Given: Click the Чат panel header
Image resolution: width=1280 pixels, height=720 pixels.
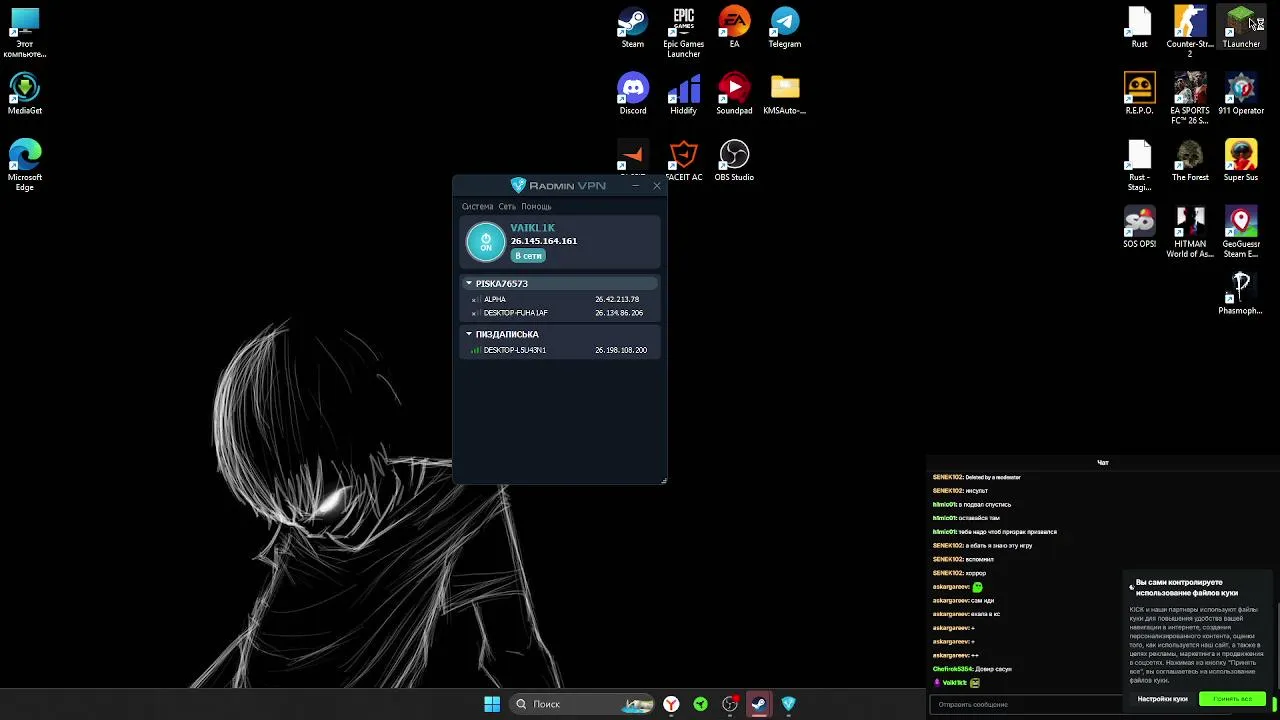Looking at the screenshot, I should pyautogui.click(x=1102, y=463).
